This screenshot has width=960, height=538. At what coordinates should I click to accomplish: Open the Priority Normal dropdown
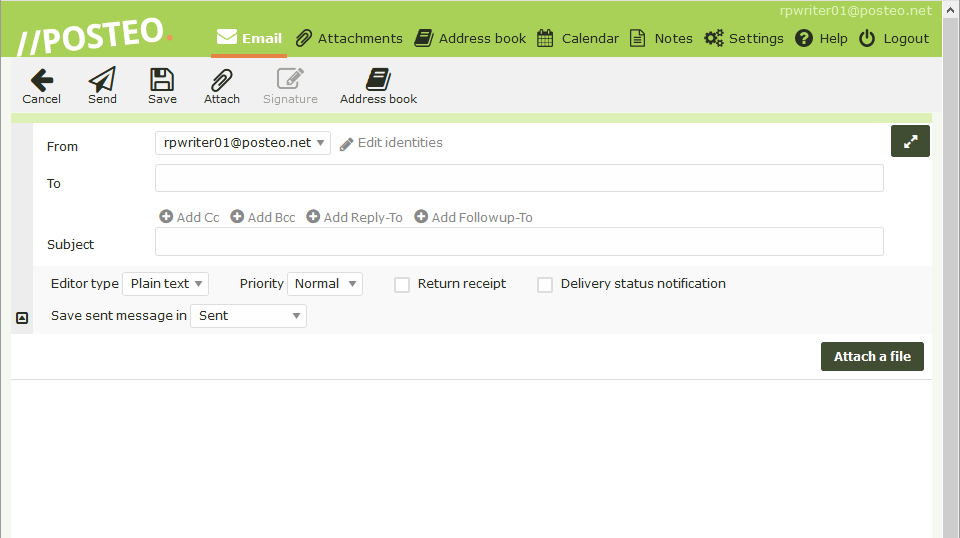(x=325, y=284)
